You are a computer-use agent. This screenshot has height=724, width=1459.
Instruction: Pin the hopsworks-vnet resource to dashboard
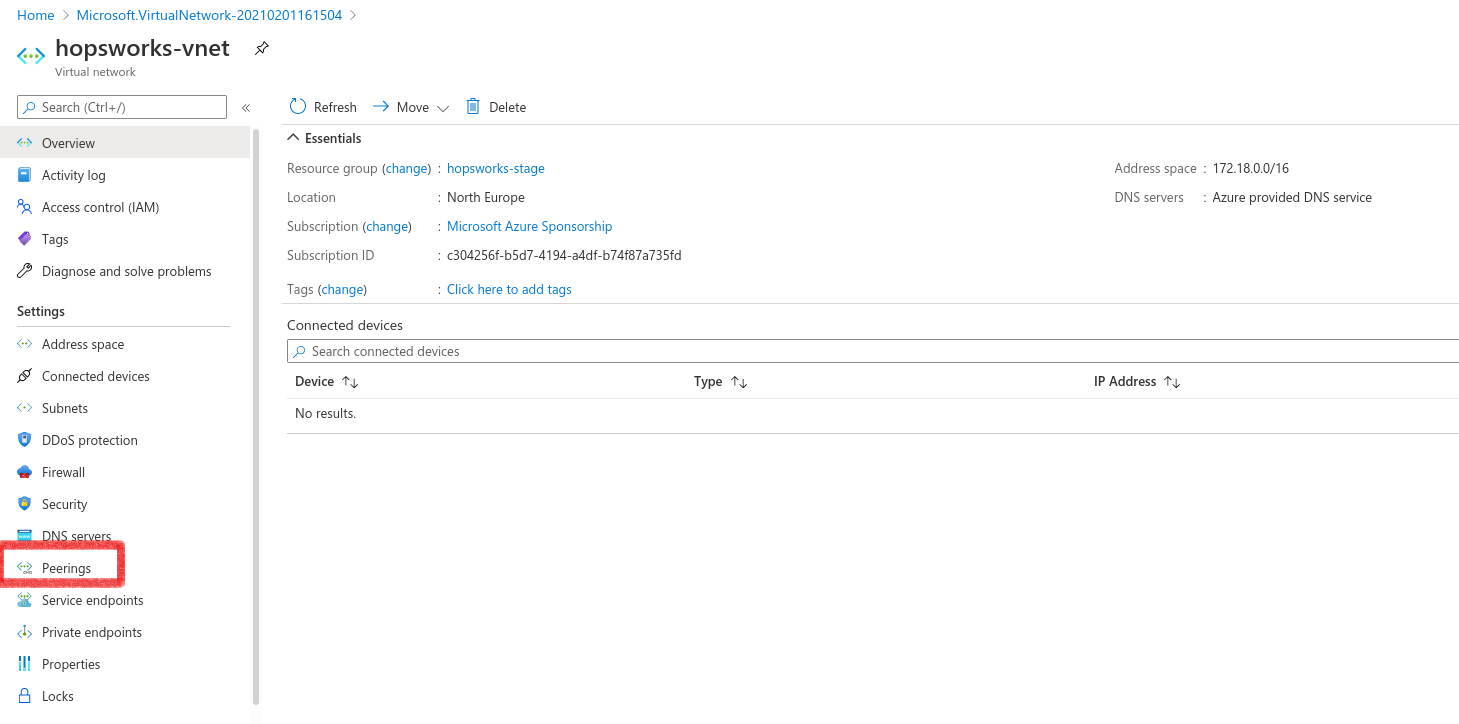click(261, 48)
